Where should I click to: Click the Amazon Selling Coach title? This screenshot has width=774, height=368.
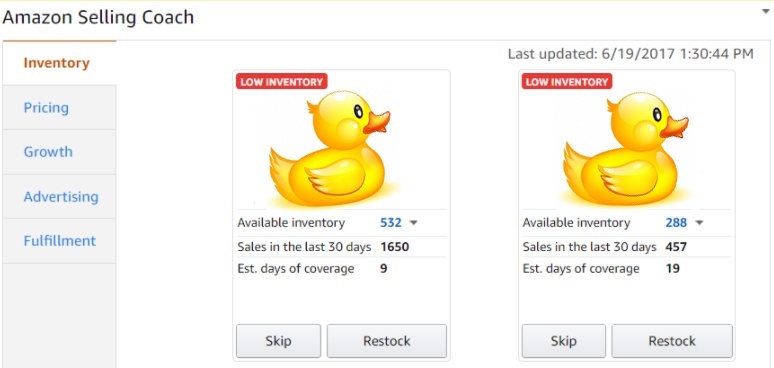tap(98, 17)
